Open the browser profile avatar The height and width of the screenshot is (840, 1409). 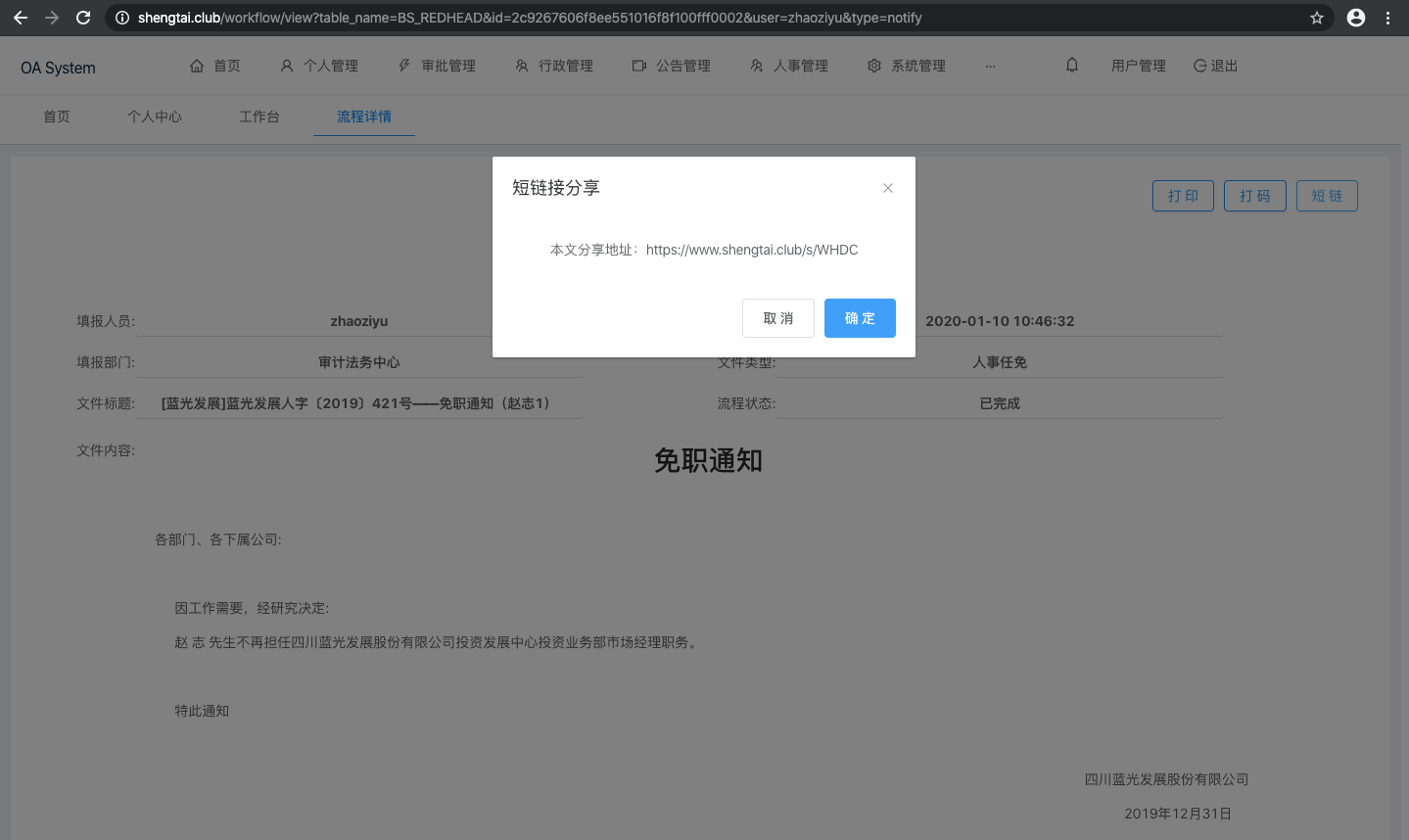pyautogui.click(x=1356, y=18)
